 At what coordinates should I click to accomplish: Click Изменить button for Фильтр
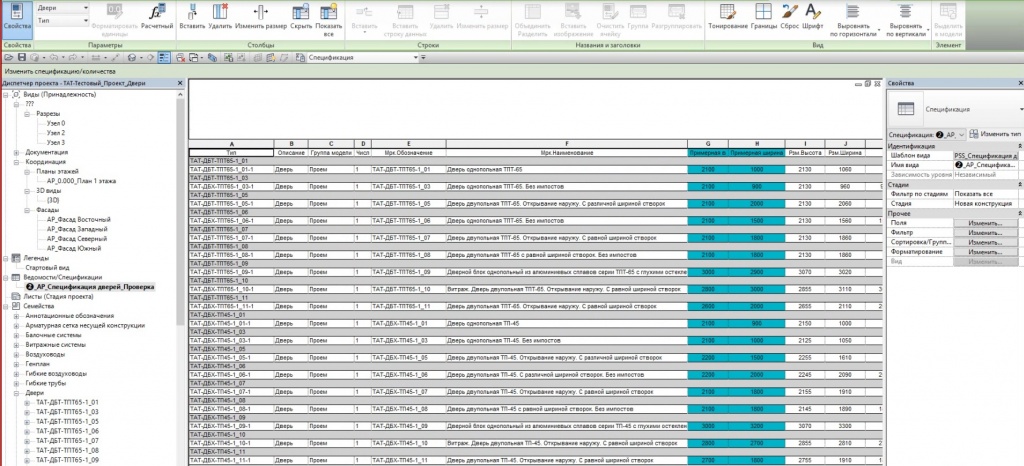point(985,232)
